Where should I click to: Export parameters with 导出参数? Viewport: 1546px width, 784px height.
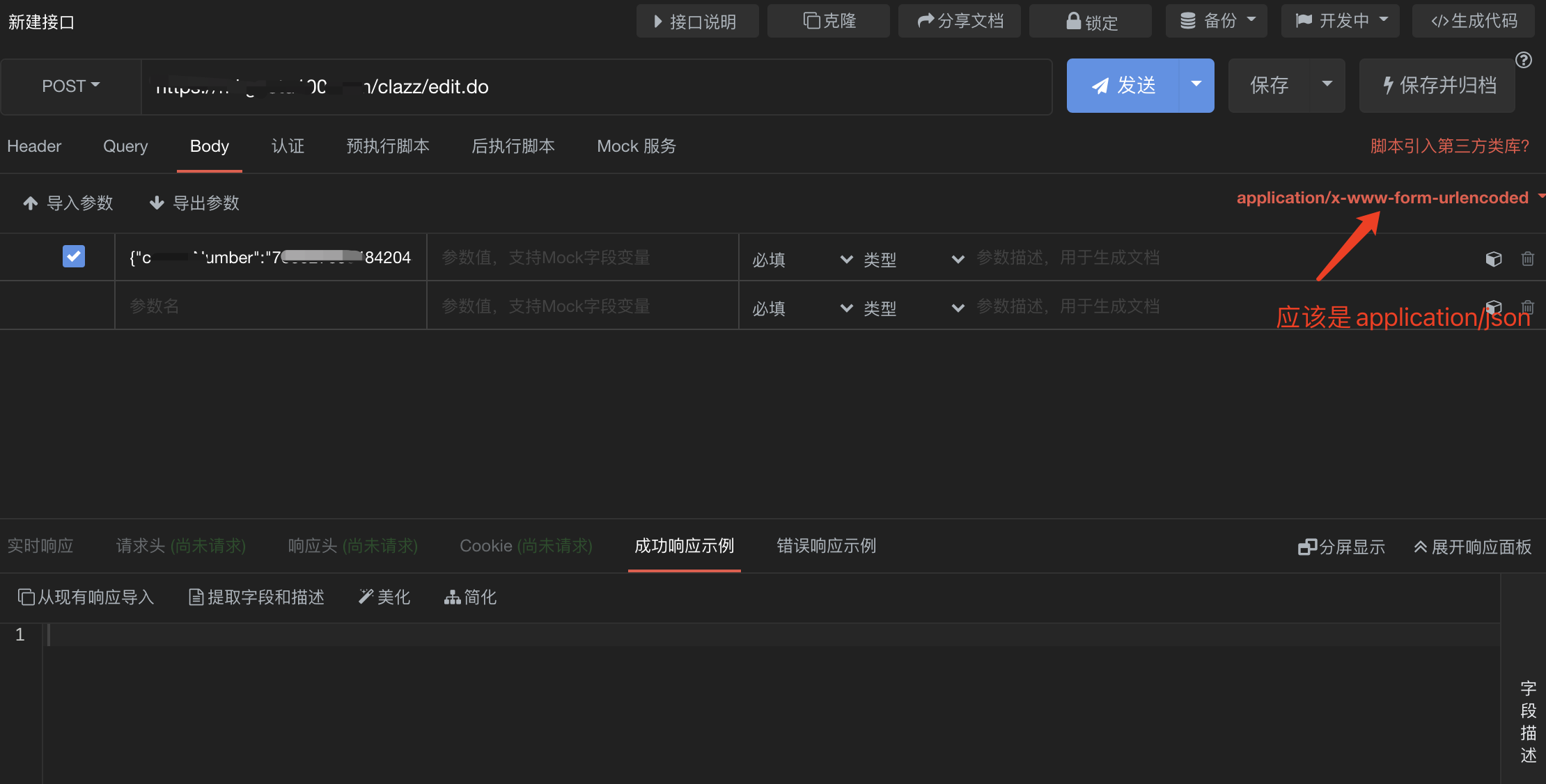194,203
